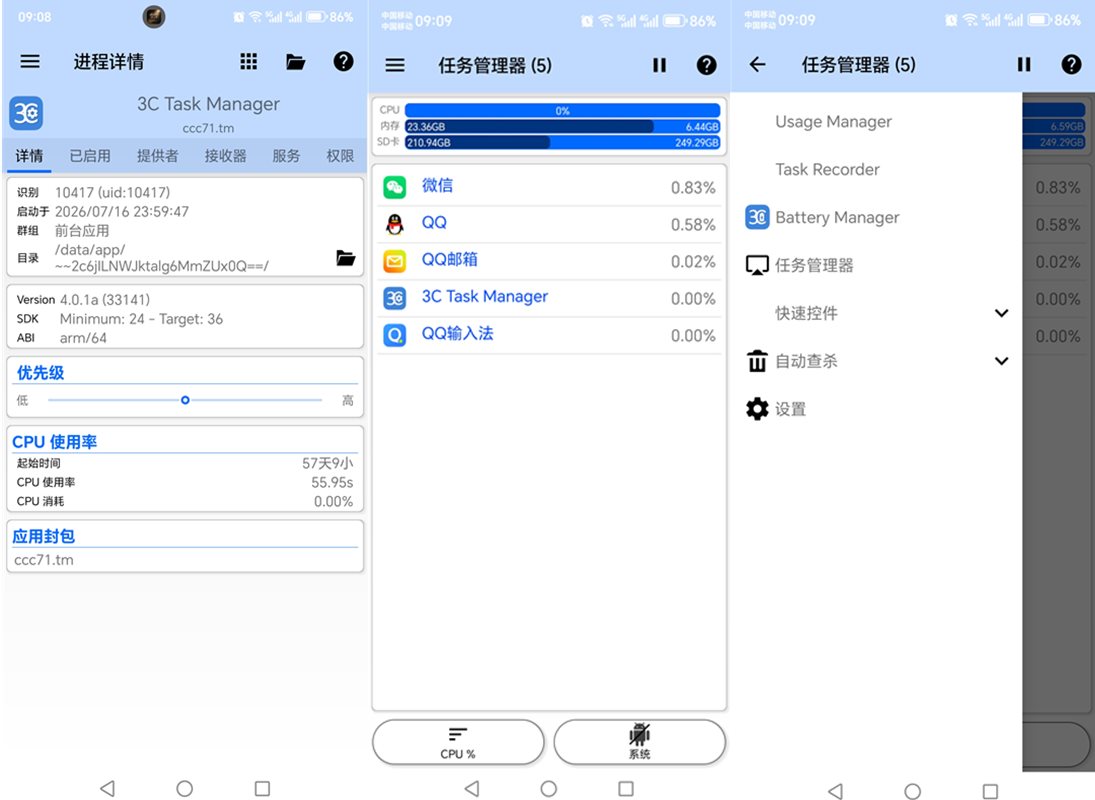Toggle the 系统 system apps filter button

(x=640, y=742)
